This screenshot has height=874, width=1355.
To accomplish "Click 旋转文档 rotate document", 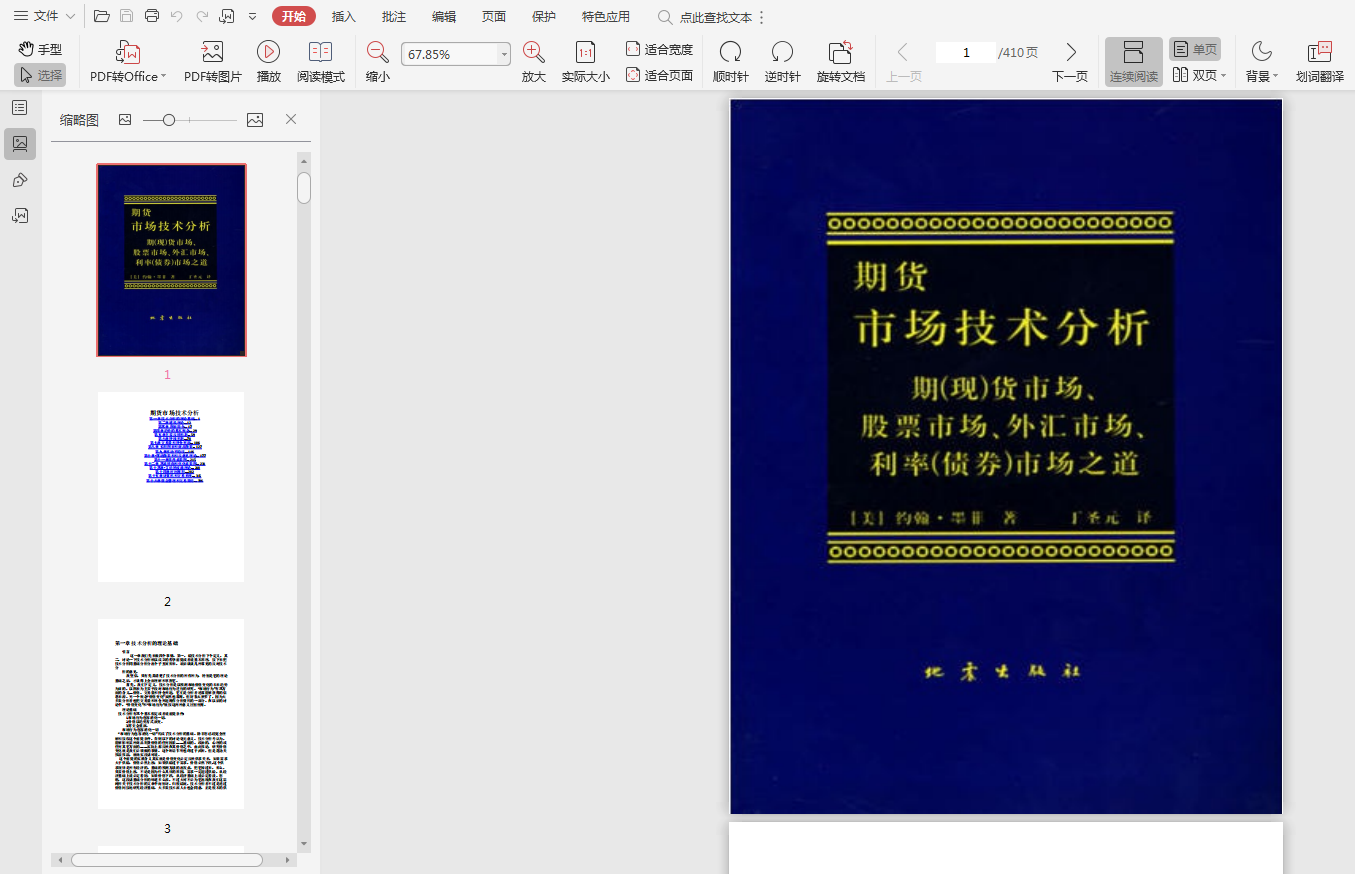I will (x=841, y=62).
